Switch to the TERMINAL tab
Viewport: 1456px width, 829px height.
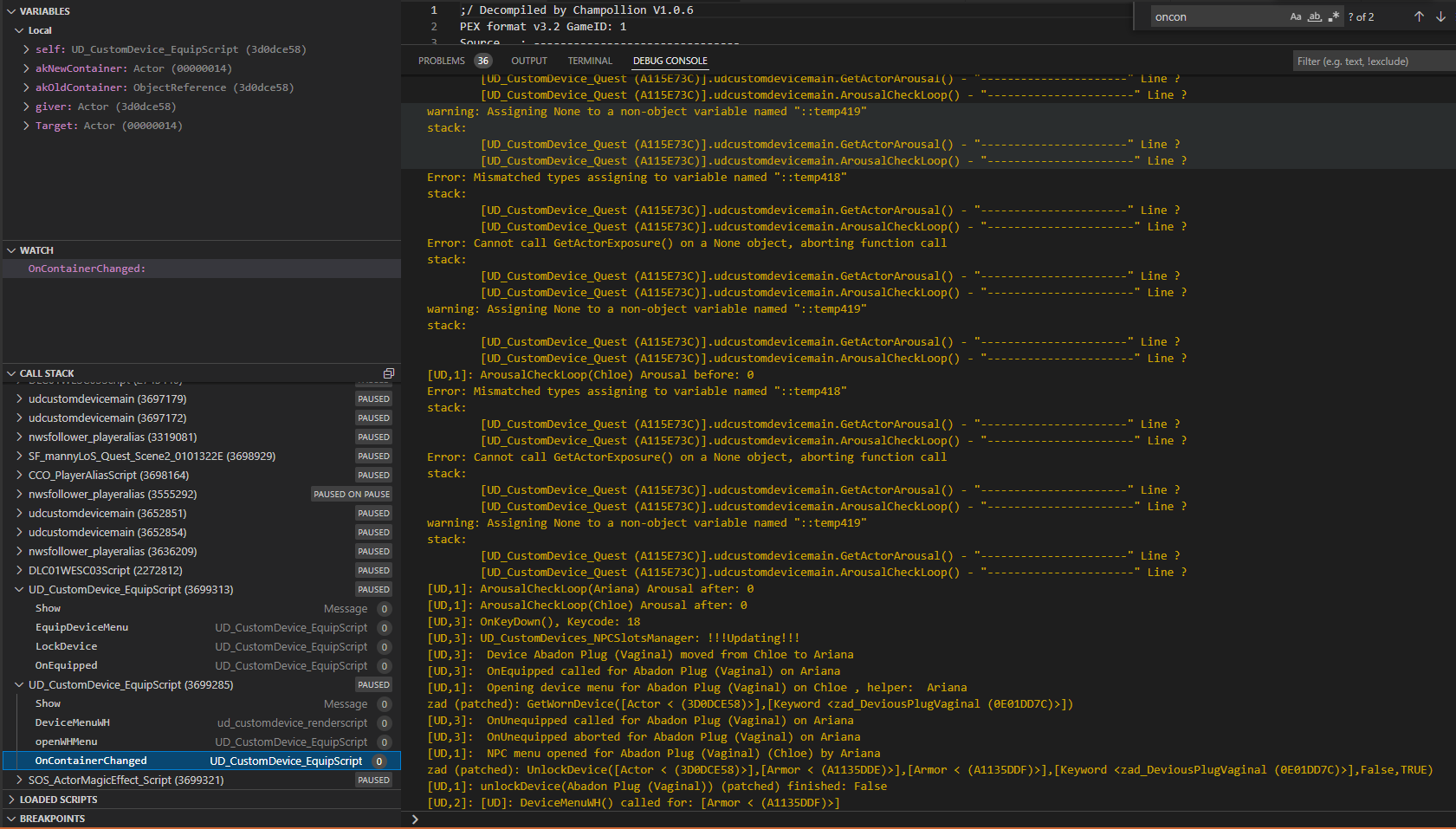coord(590,61)
